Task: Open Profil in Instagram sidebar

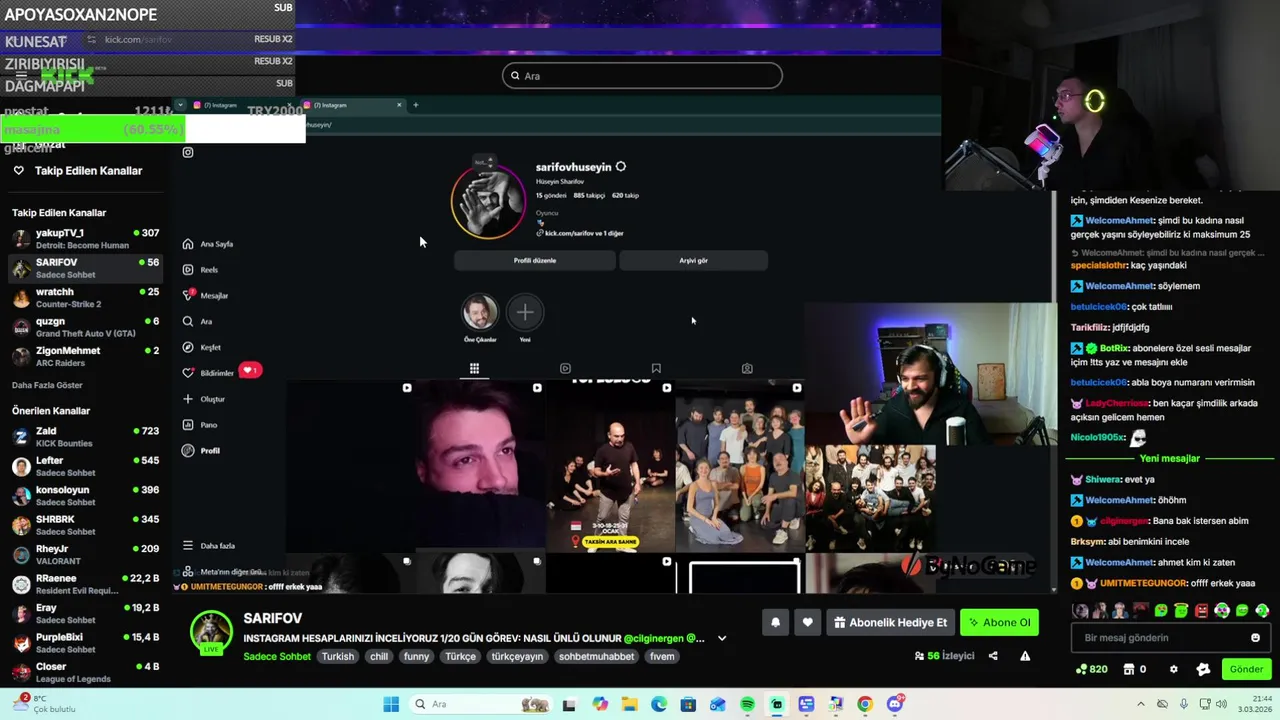Action: coord(201,451)
